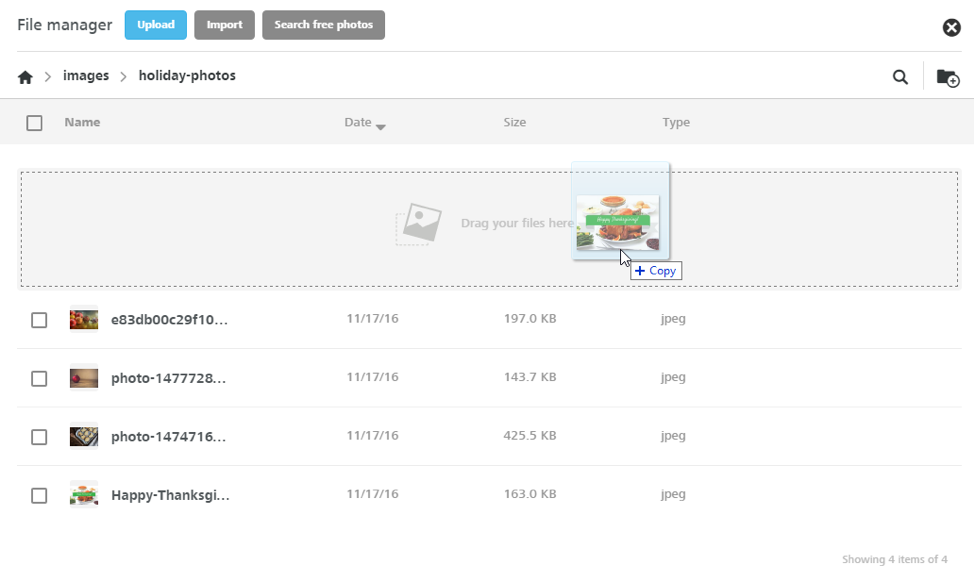The height and width of the screenshot is (581, 974).
Task: Tick the Happy-Thanksgi file checkbox
Action: (x=39, y=495)
